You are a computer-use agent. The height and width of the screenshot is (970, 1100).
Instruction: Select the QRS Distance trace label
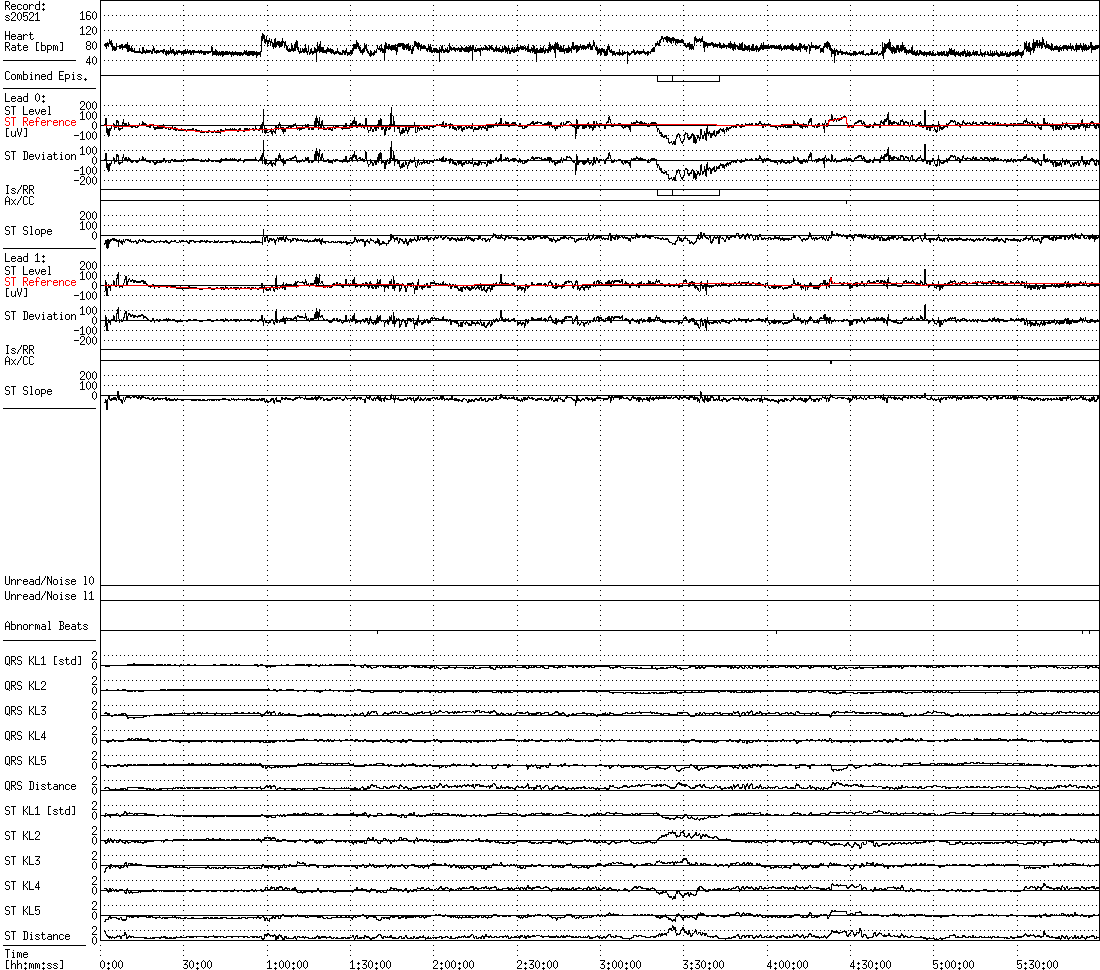40,786
